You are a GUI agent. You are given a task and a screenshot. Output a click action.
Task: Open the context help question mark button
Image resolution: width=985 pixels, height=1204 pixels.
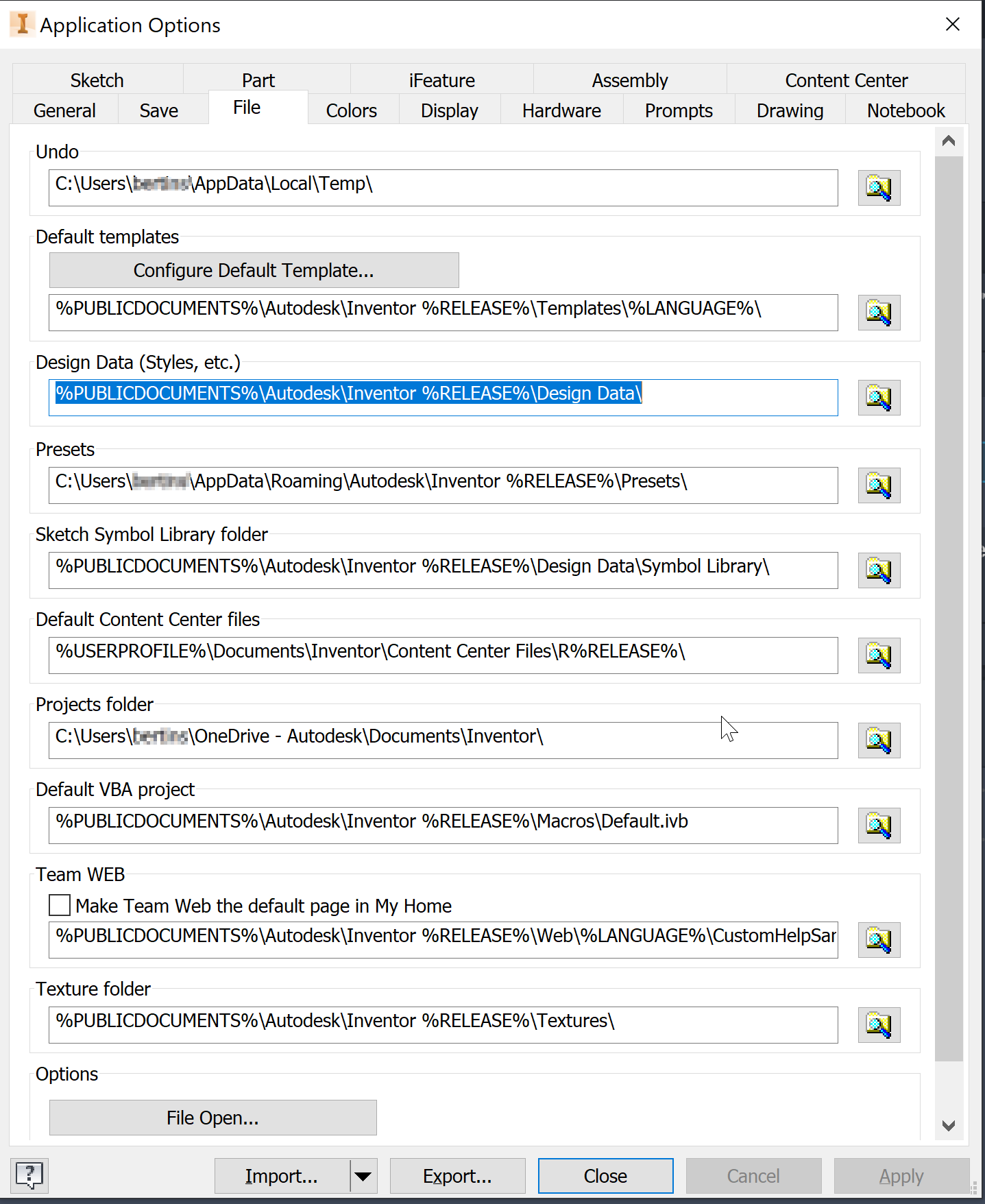29,1176
